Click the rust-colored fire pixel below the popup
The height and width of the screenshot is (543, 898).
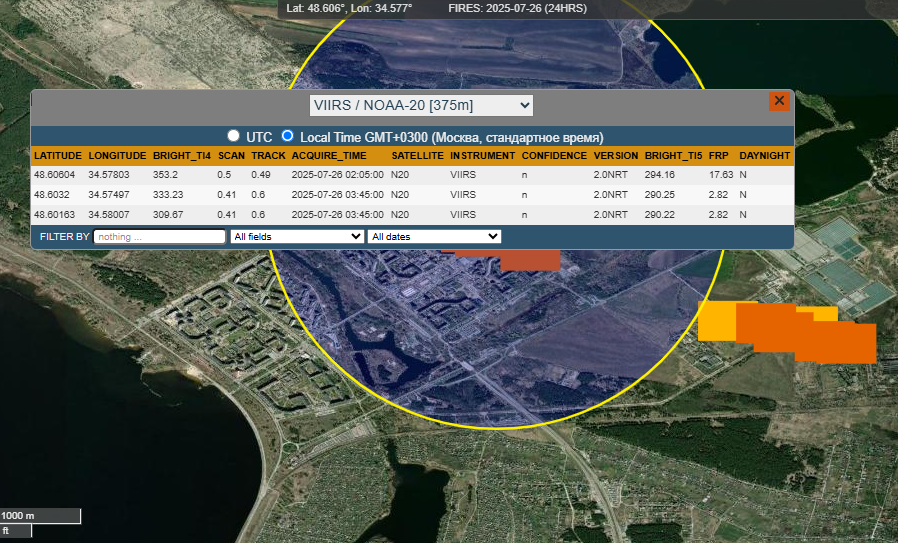[530, 259]
